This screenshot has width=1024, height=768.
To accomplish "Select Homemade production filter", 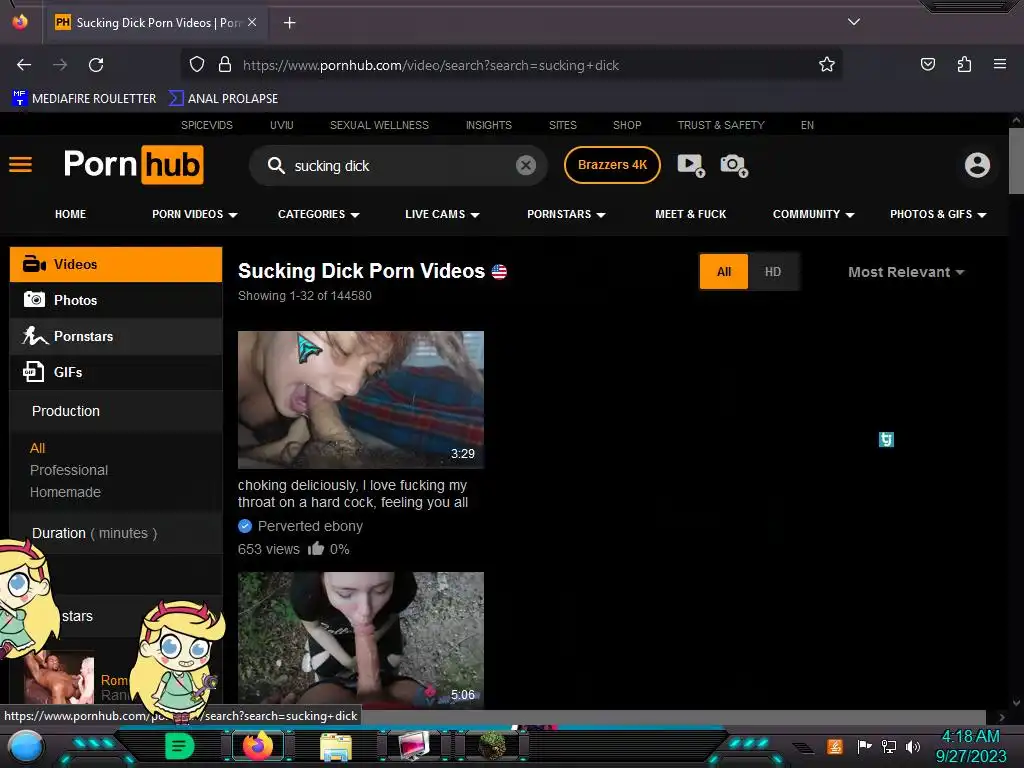I will (65, 492).
